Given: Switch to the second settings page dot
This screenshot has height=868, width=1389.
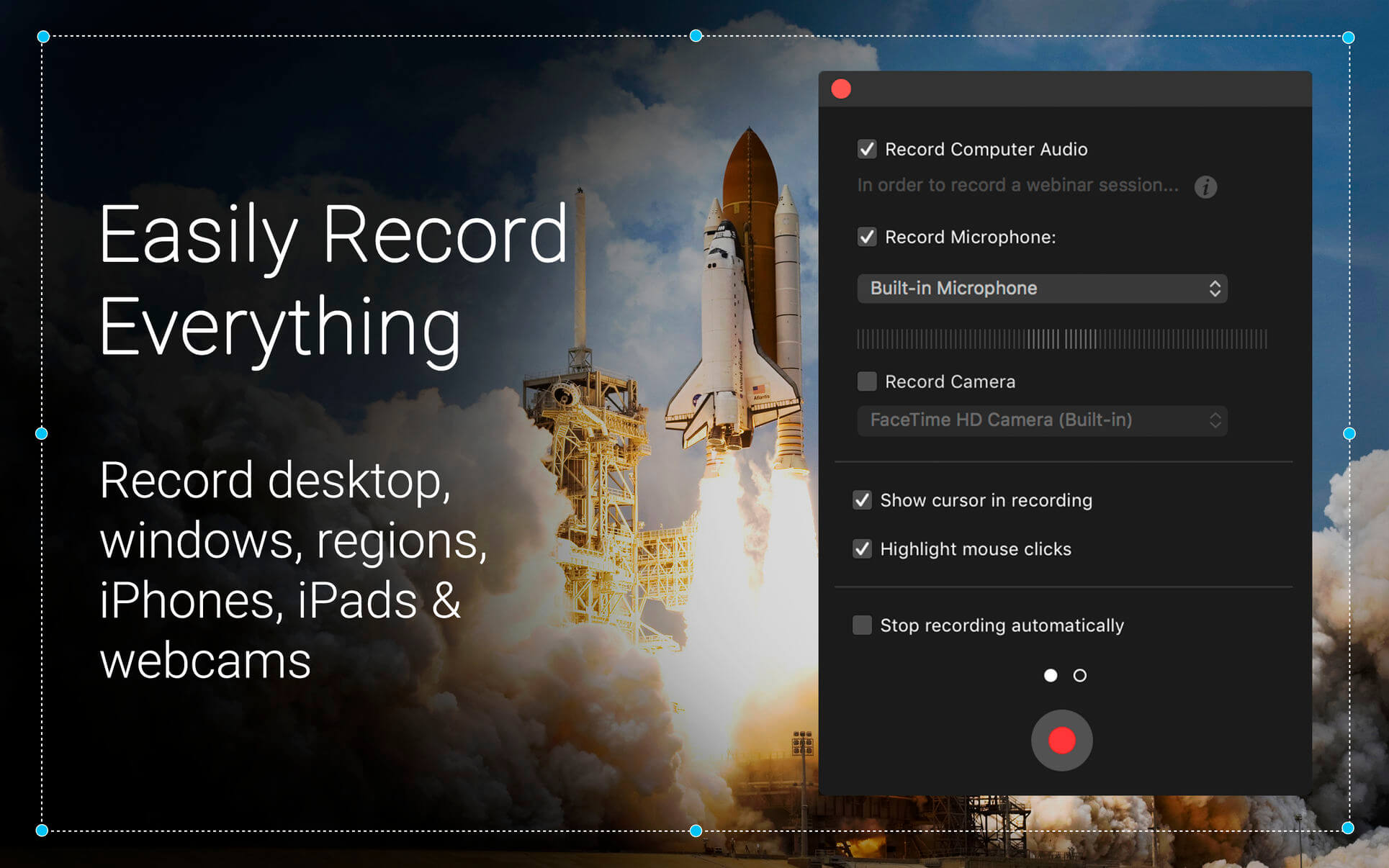Looking at the screenshot, I should 1079,675.
